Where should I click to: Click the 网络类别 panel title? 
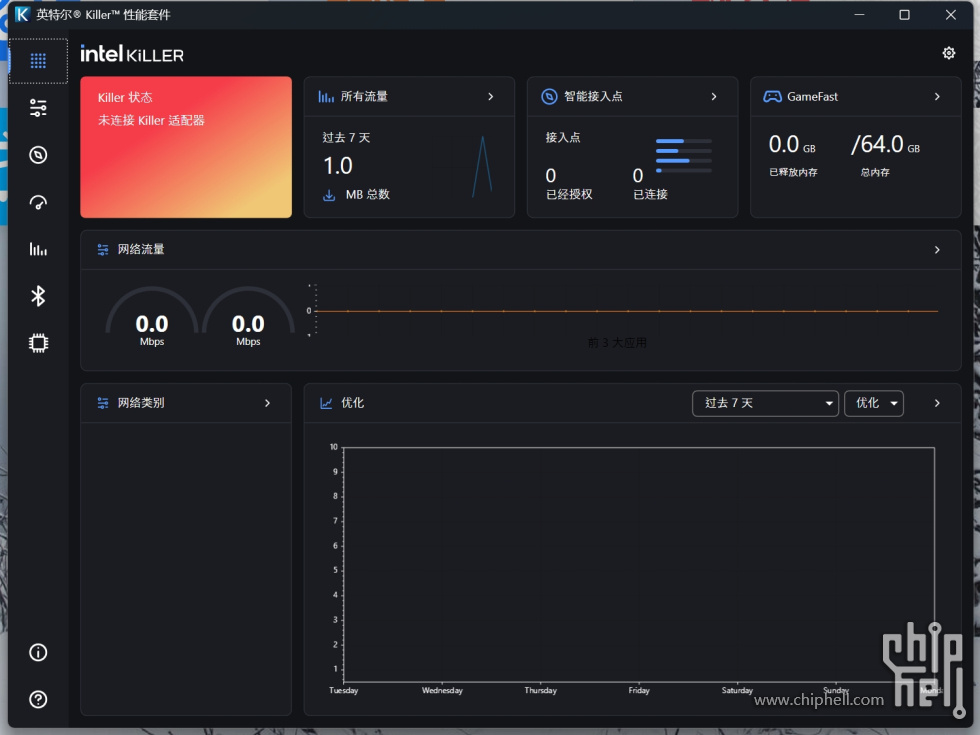141,402
